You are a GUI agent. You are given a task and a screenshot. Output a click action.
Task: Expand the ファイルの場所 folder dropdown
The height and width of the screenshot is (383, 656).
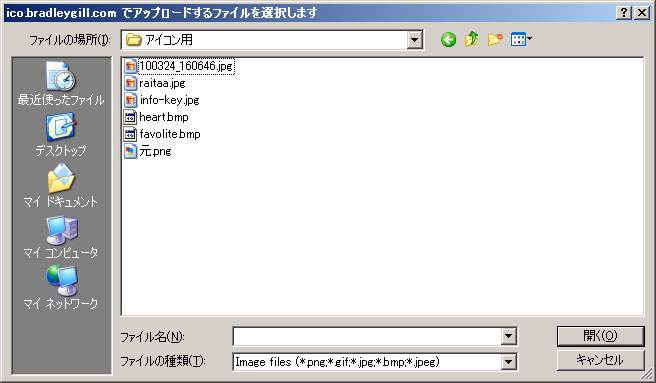414,40
